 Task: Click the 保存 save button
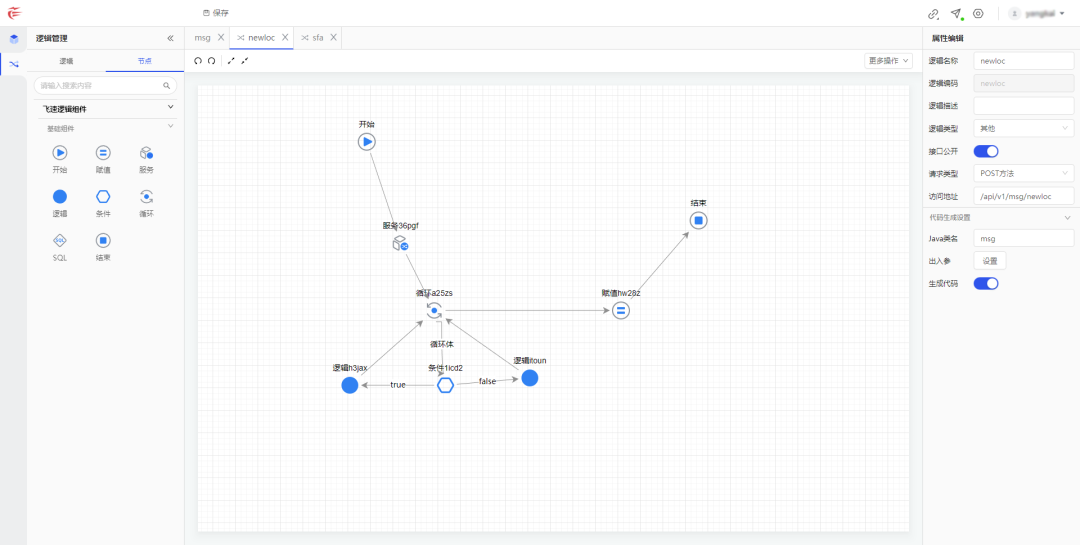click(x=216, y=13)
